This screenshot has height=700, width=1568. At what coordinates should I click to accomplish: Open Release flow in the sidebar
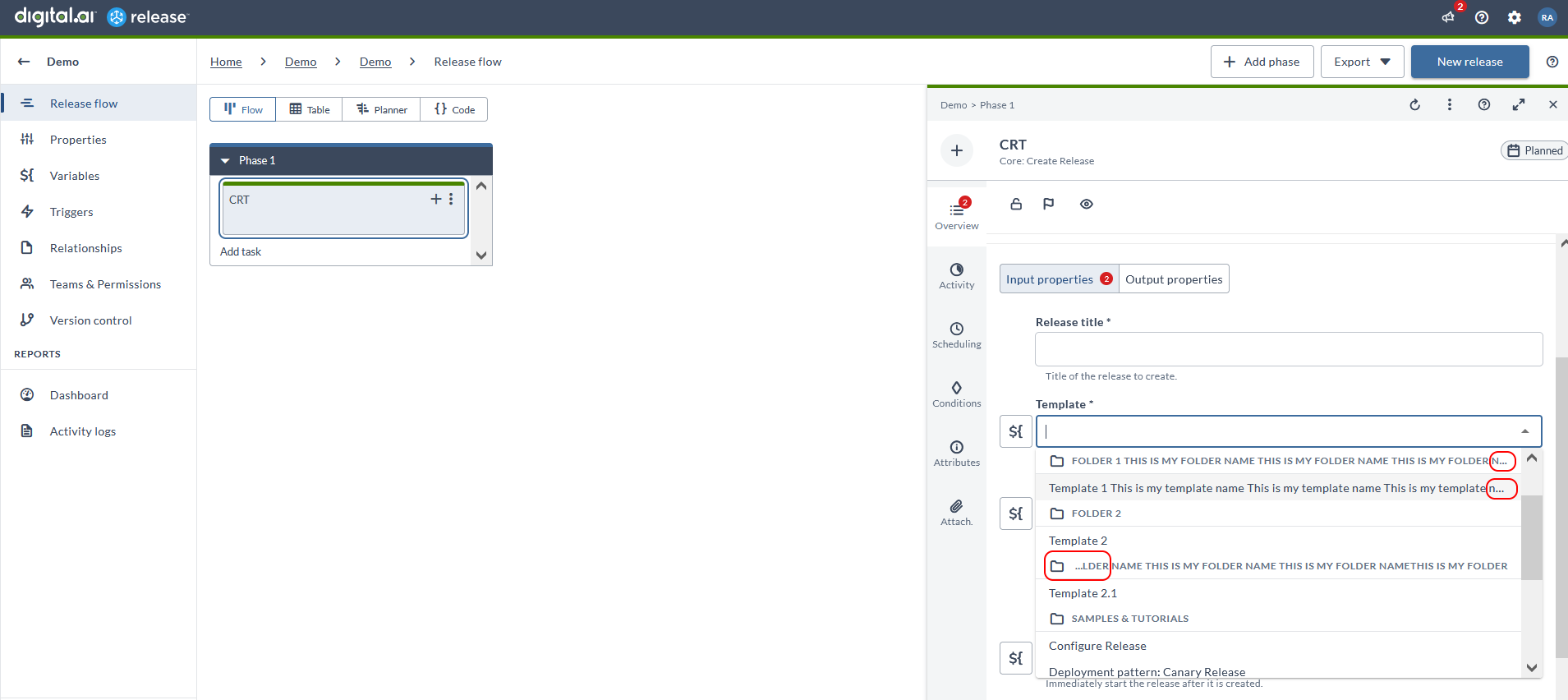pos(99,103)
